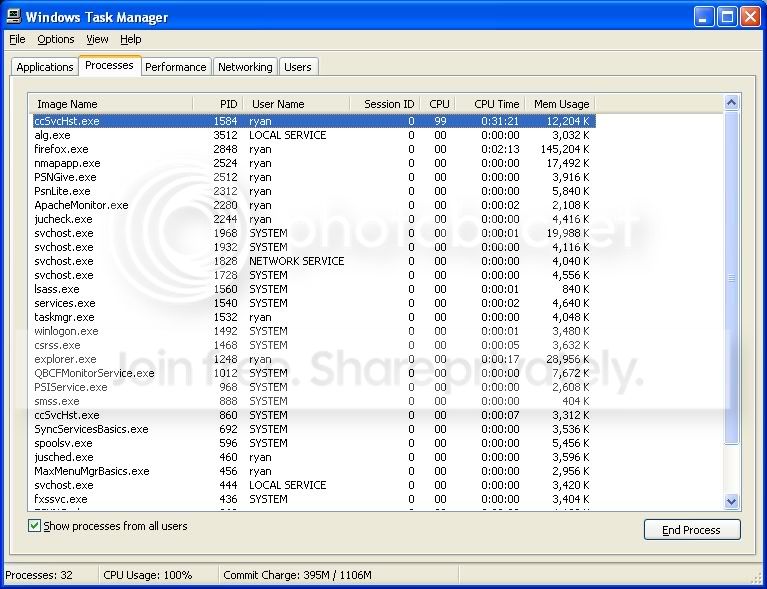The image size is (767, 589).
Task: Select svchost.exe with PID 444
Action: tap(314, 485)
